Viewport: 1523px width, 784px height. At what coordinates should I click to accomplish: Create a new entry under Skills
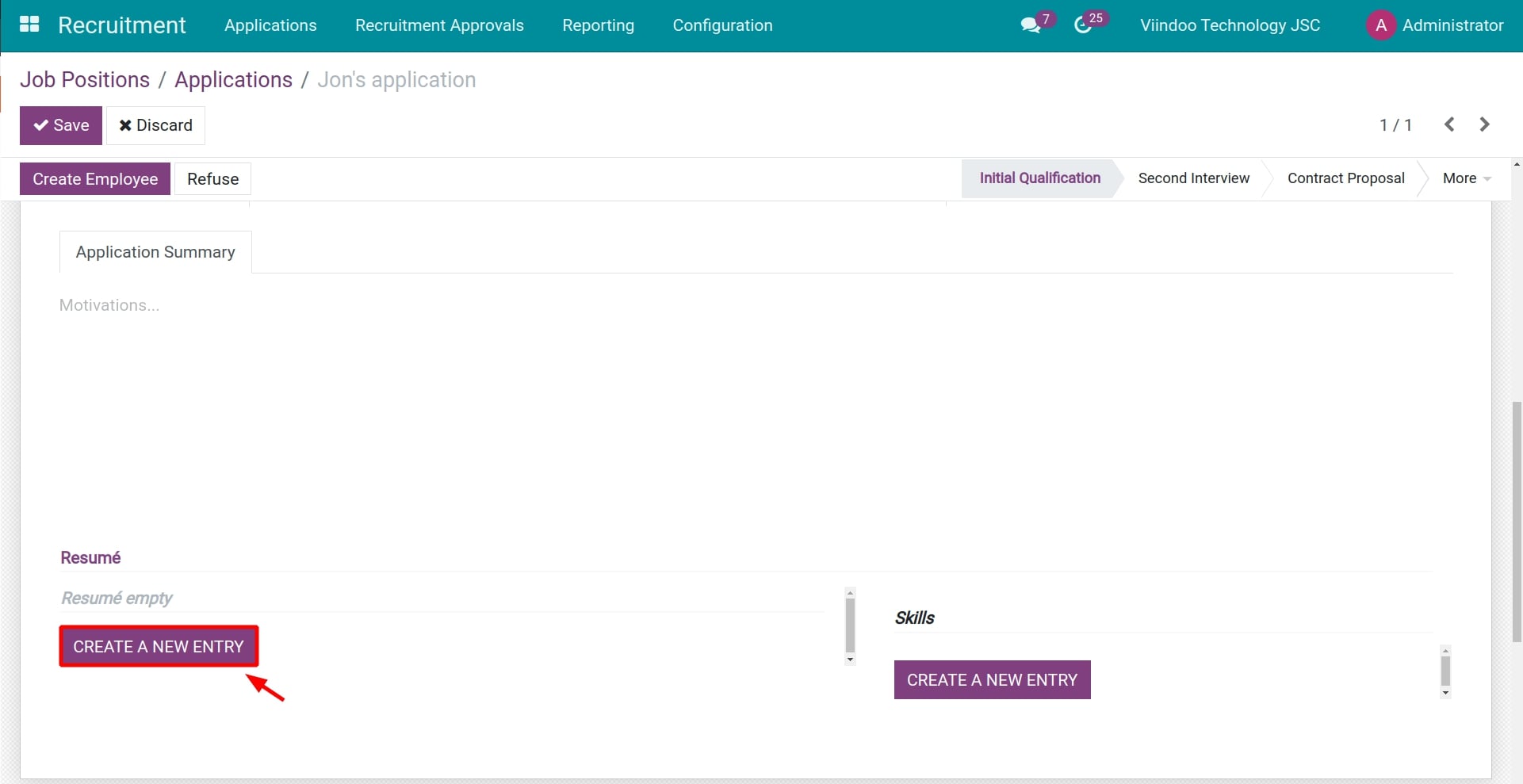pos(992,680)
